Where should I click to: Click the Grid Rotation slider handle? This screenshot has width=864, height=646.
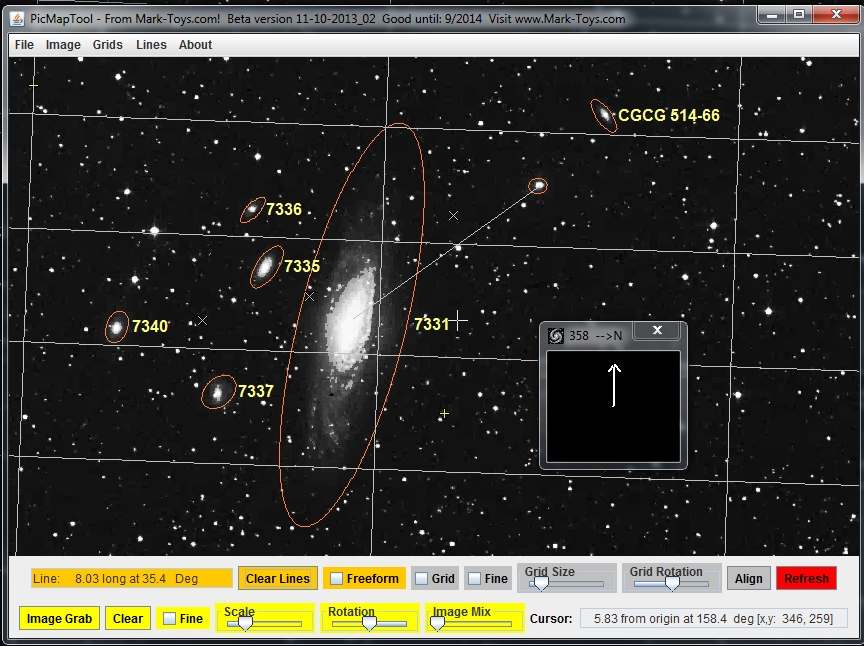673,583
